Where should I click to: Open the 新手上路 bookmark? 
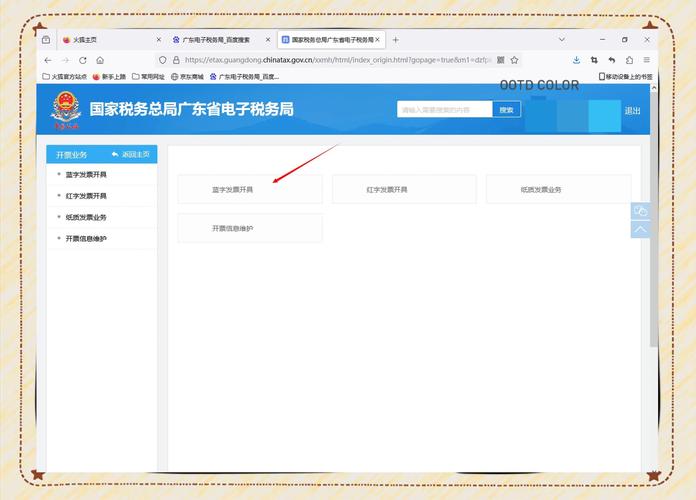click(109, 77)
